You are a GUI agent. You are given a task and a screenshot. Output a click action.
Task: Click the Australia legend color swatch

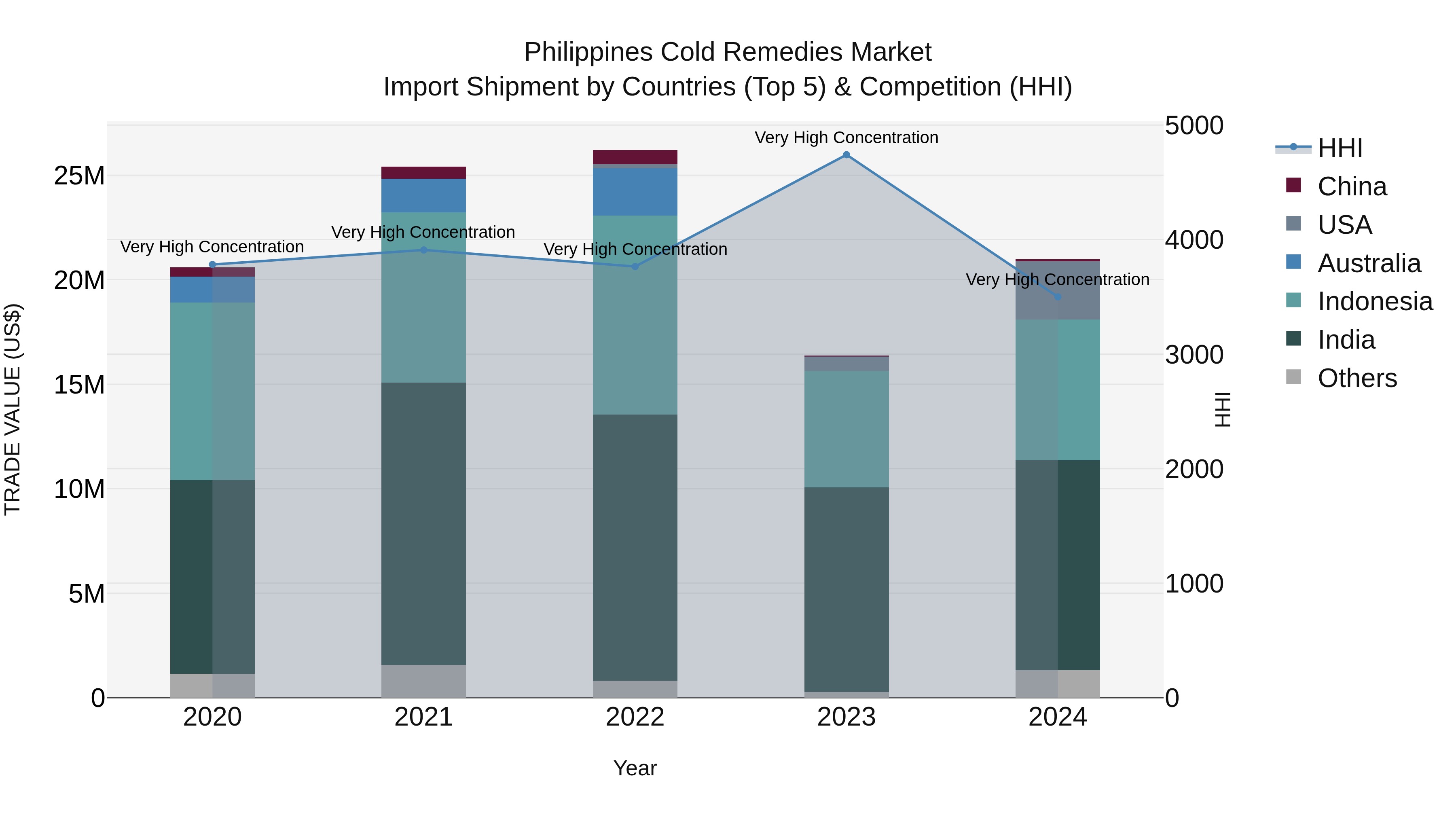click(x=1293, y=262)
